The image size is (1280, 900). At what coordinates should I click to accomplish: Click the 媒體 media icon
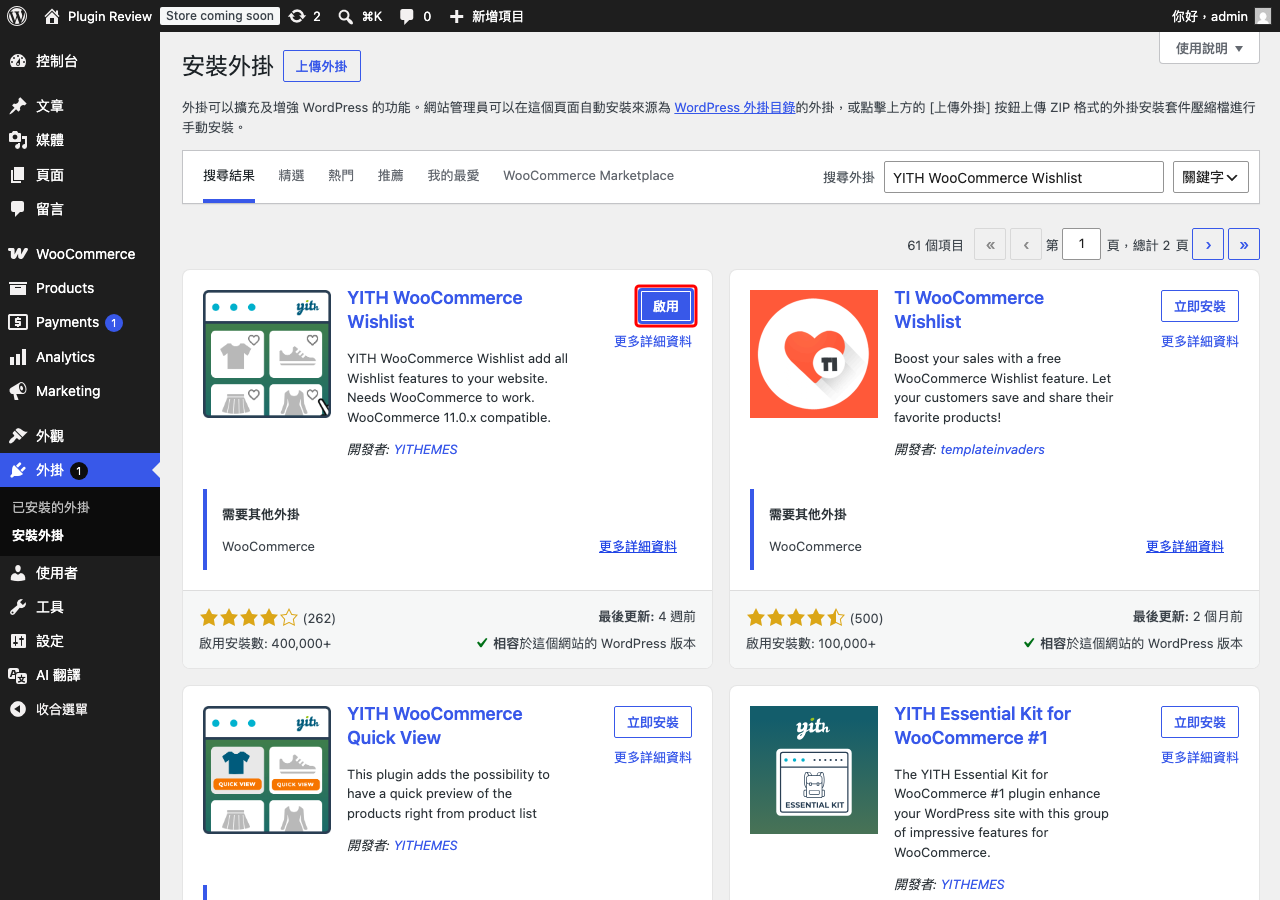[x=18, y=140]
